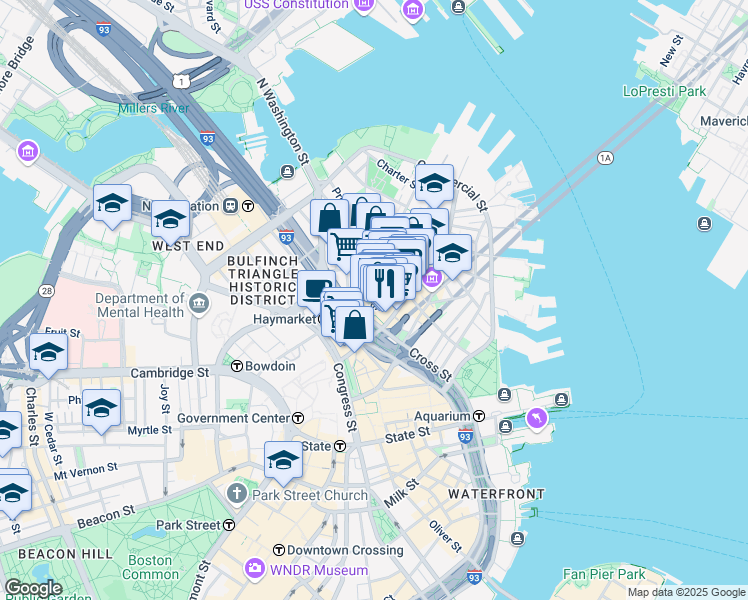Select the WATERFRONT neighborhood label
The image size is (748, 600).
(x=496, y=494)
